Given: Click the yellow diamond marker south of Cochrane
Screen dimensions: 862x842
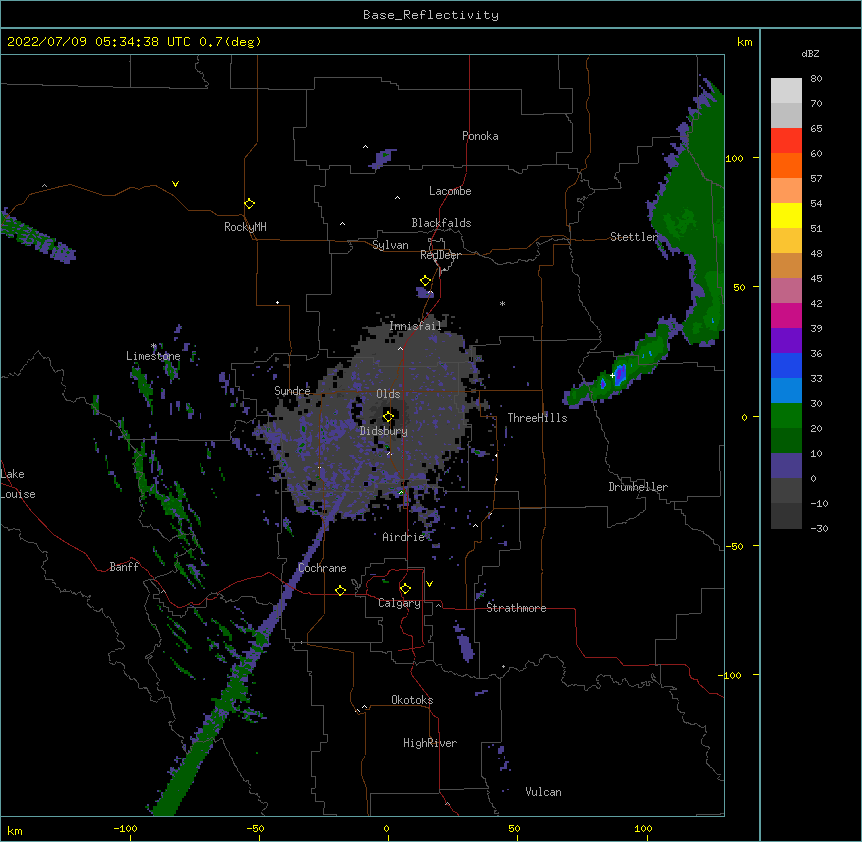Looking at the screenshot, I should click(x=340, y=590).
